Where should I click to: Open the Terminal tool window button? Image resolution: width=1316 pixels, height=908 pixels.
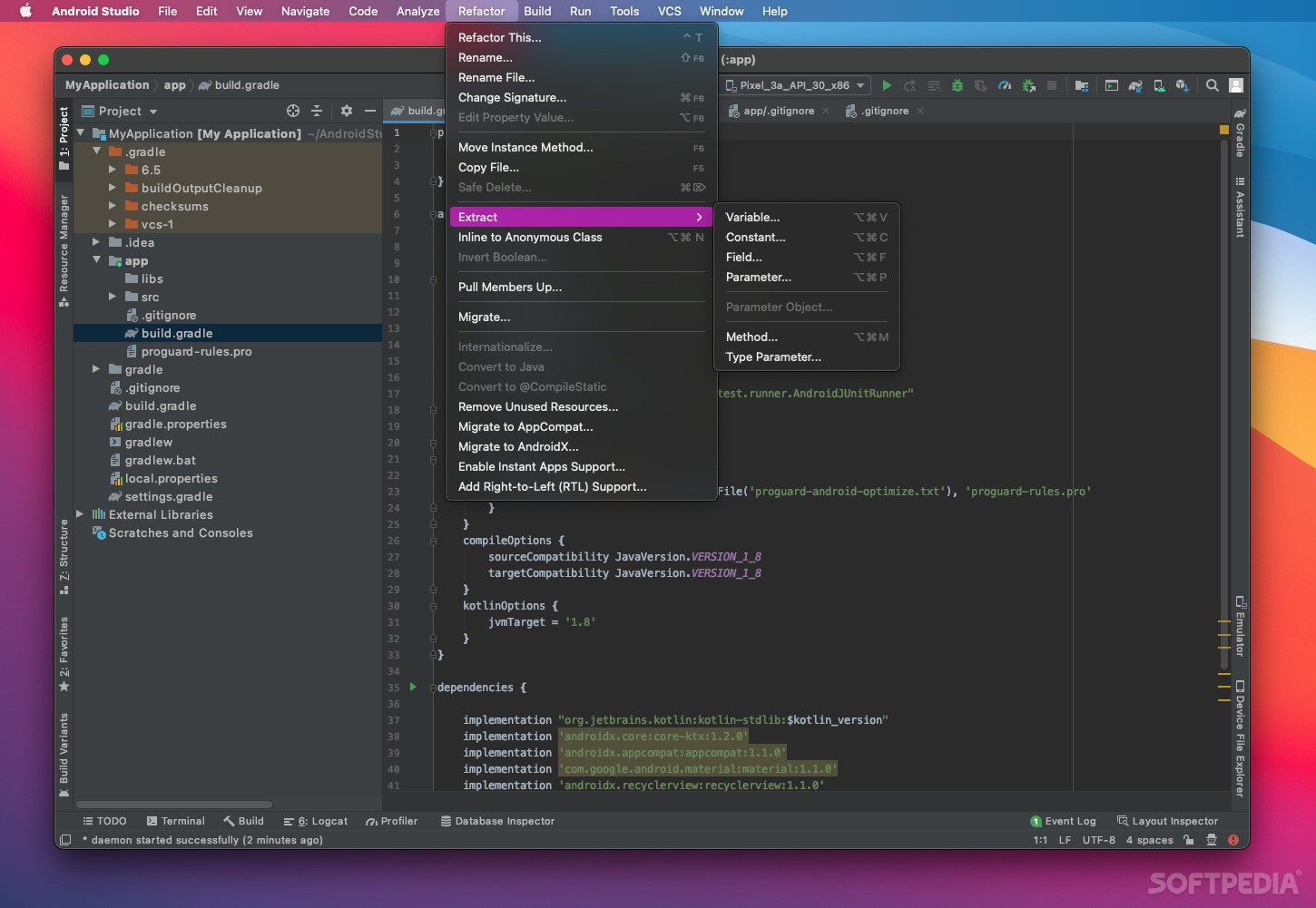click(x=176, y=821)
